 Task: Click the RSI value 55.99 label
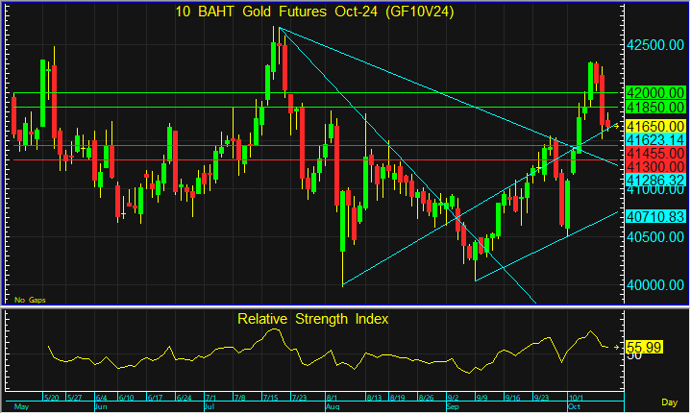click(x=644, y=347)
